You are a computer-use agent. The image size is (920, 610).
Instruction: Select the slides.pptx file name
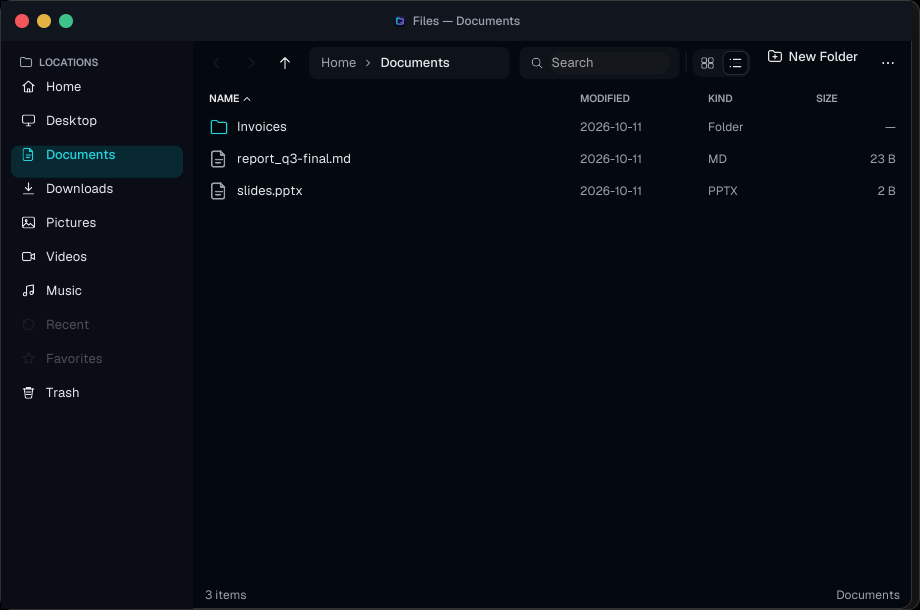[x=269, y=191]
